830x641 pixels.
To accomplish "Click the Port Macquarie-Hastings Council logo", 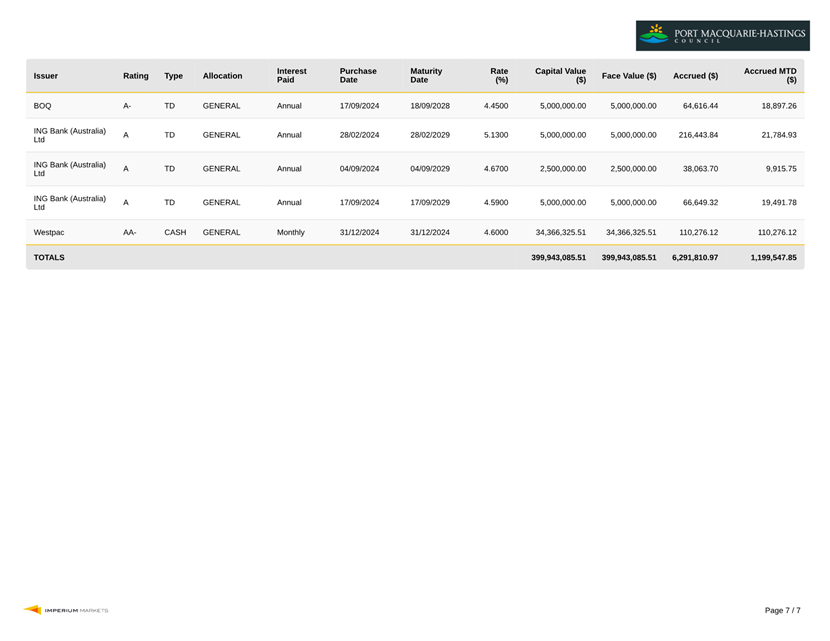I will (x=723, y=35).
